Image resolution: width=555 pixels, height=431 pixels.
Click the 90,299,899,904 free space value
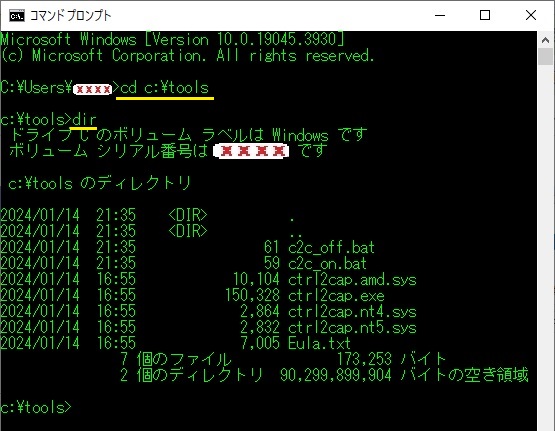coord(336,375)
